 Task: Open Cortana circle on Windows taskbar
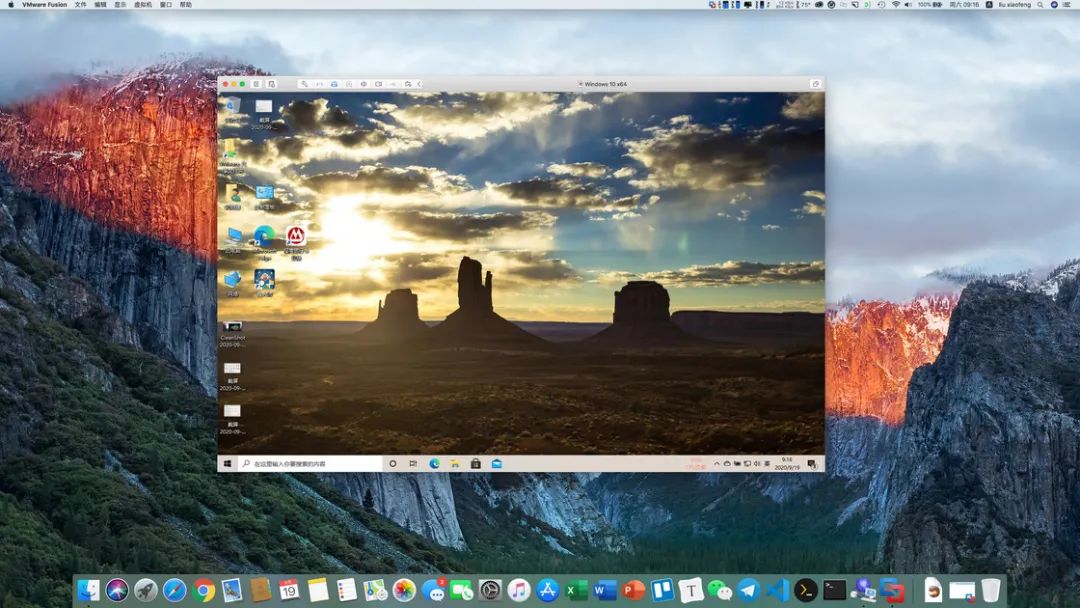tap(393, 464)
